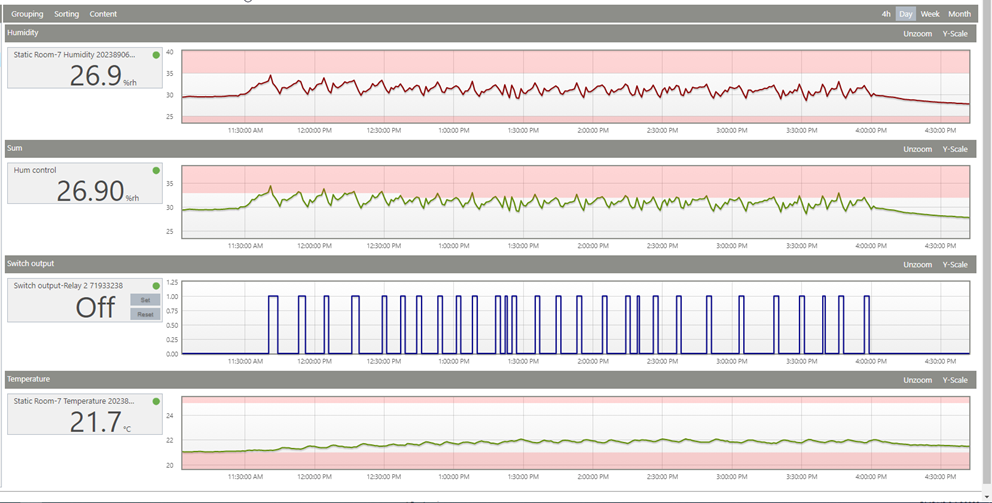Unzoom the Sum chart
This screenshot has height=503, width=992.
(x=917, y=149)
